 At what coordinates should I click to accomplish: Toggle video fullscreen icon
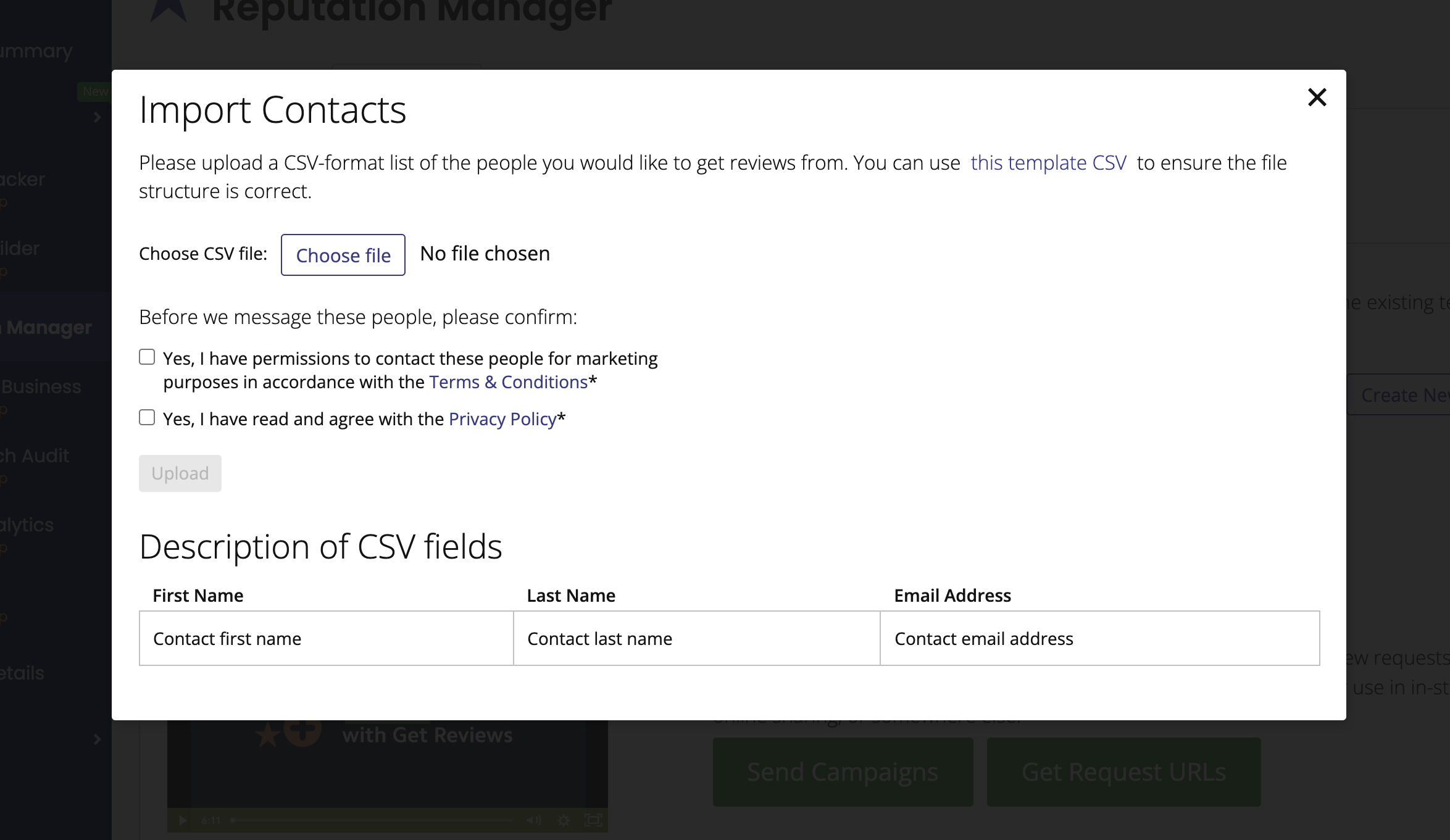pos(593,820)
